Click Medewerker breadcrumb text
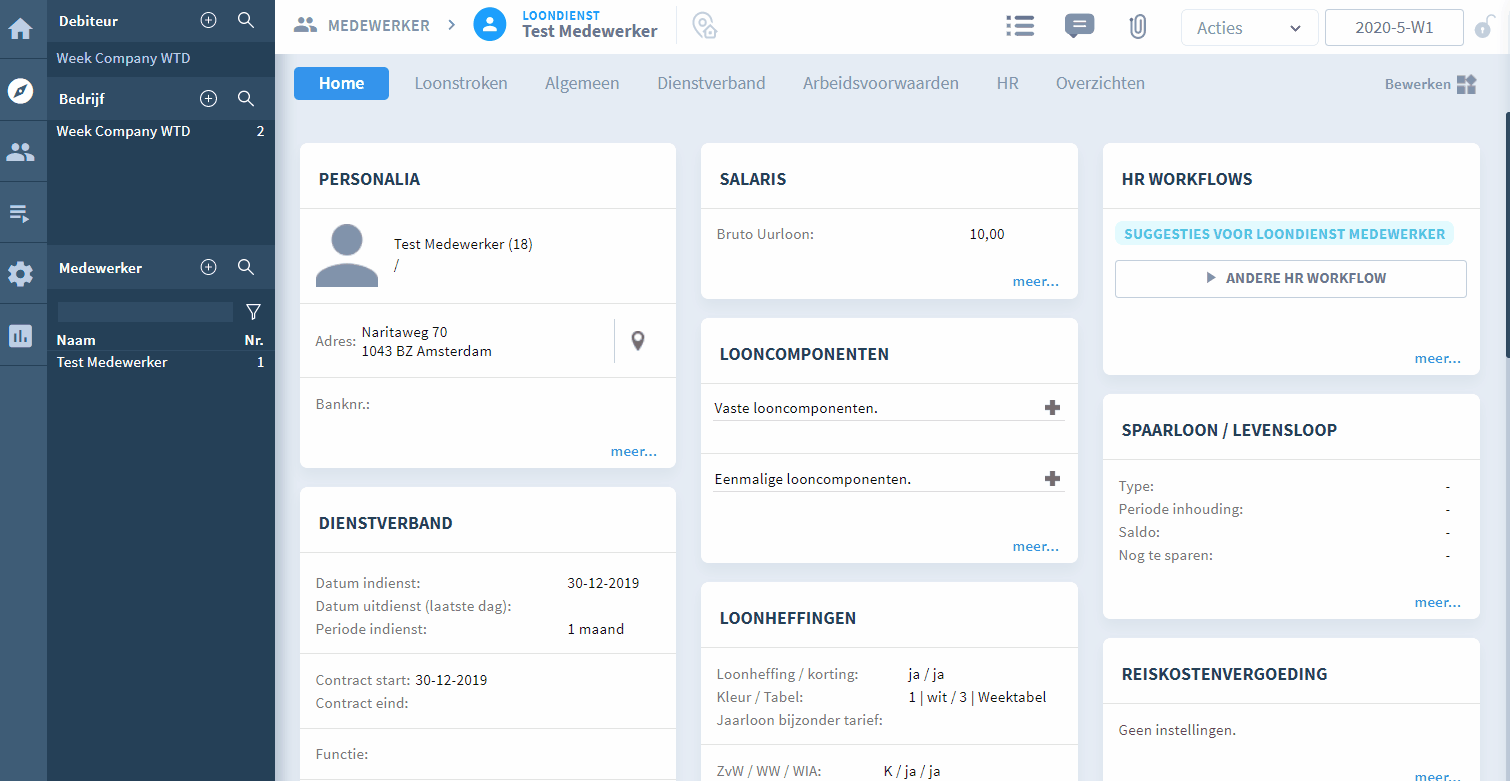 click(379, 26)
